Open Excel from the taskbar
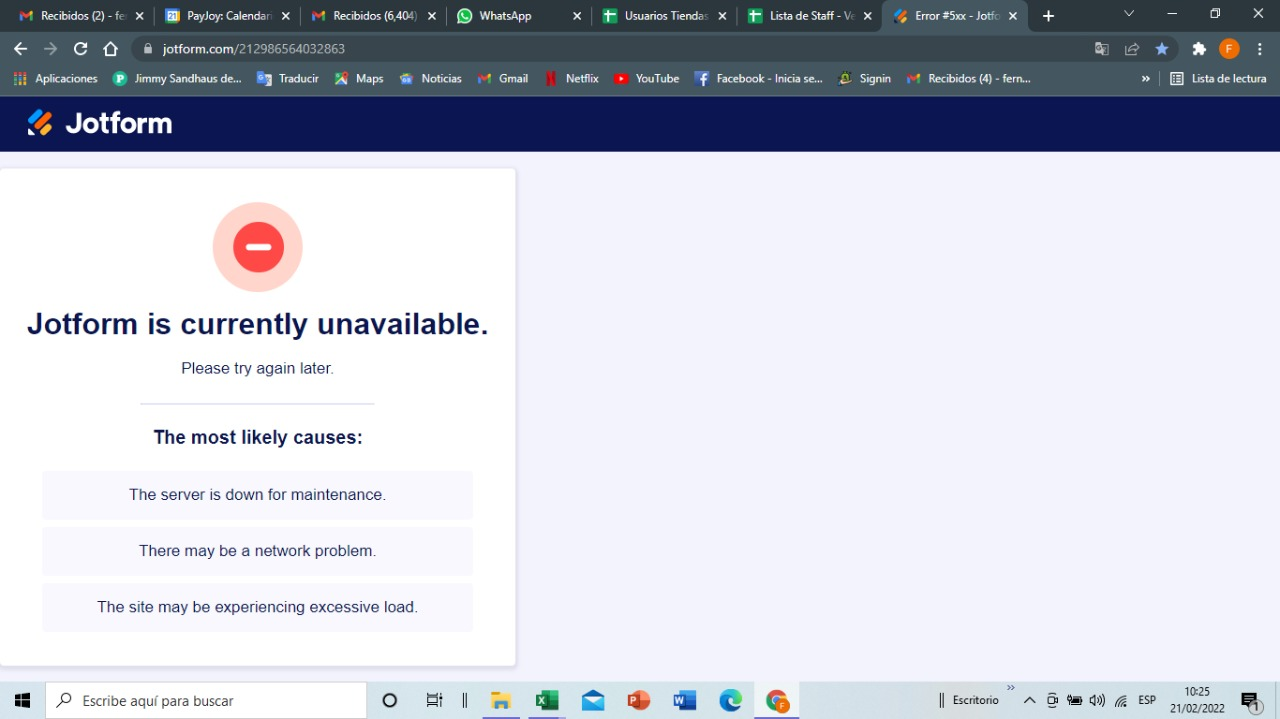The height and width of the screenshot is (719, 1280). tap(547, 700)
